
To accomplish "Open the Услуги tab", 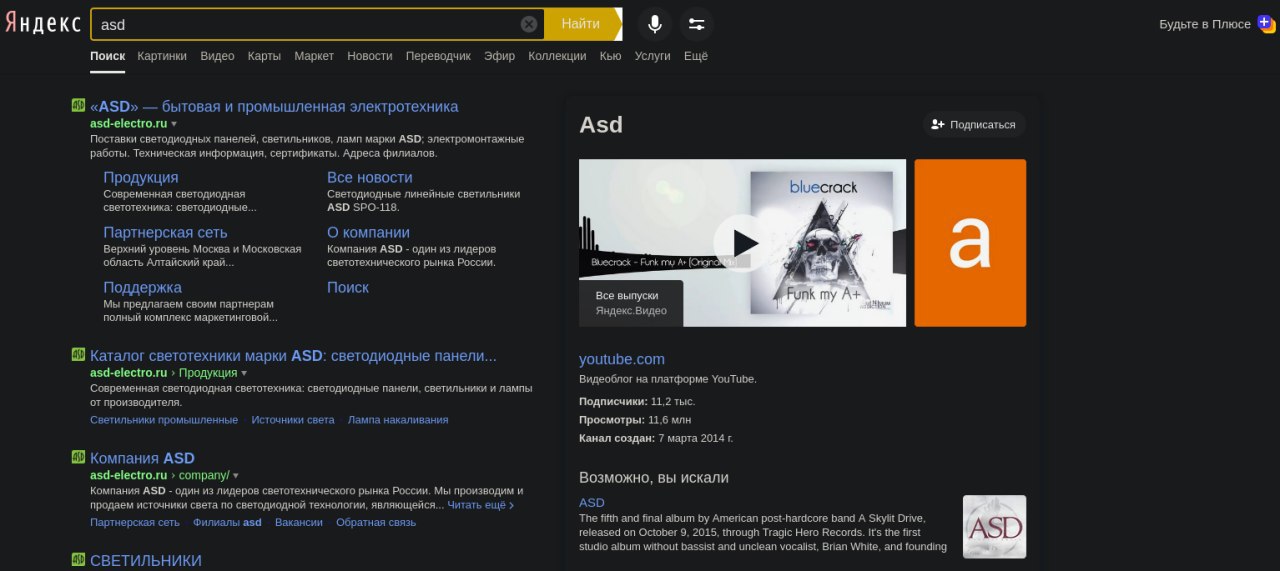I will (652, 56).
